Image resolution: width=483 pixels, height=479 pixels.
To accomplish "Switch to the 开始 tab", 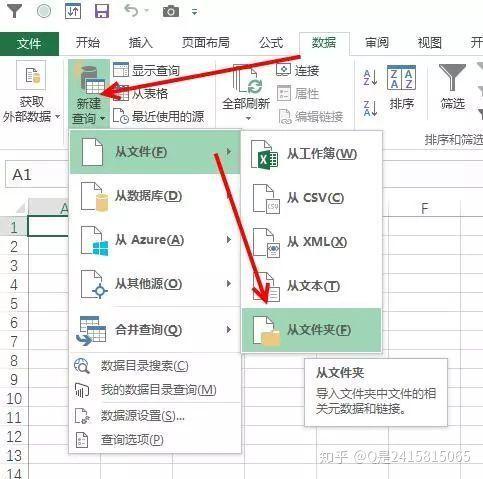I will (88, 43).
